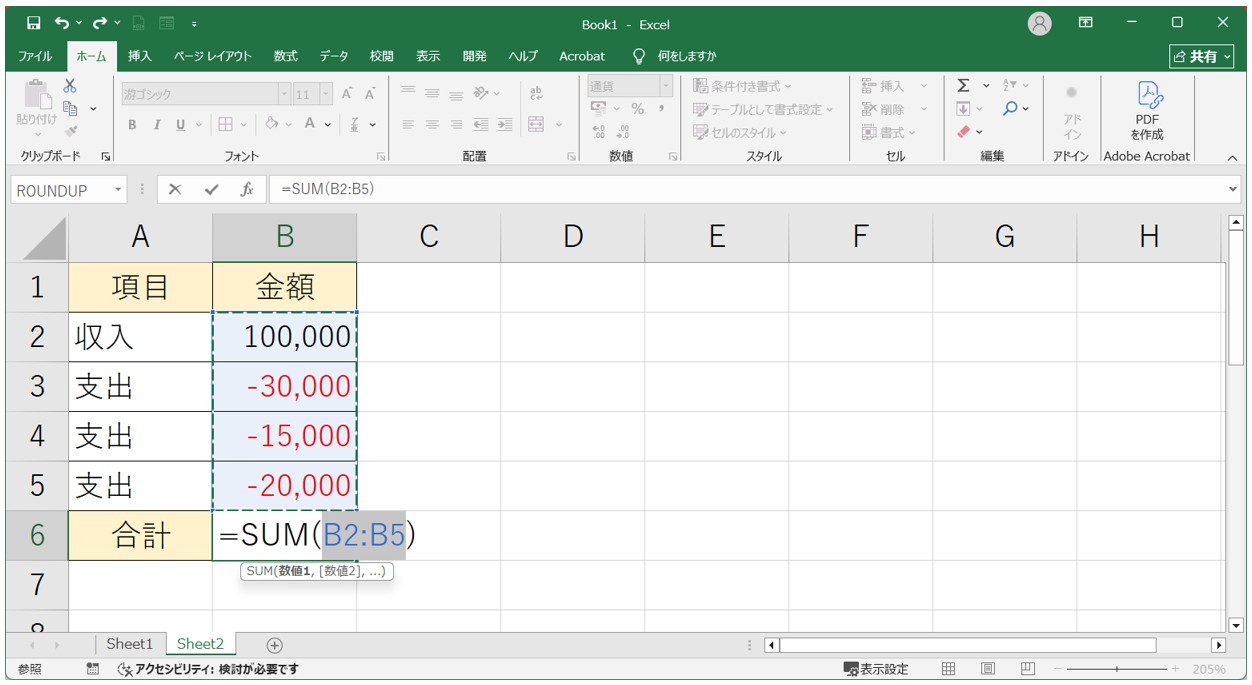Open the データ ribbon tab
The image size is (1252, 685).
click(x=334, y=56)
